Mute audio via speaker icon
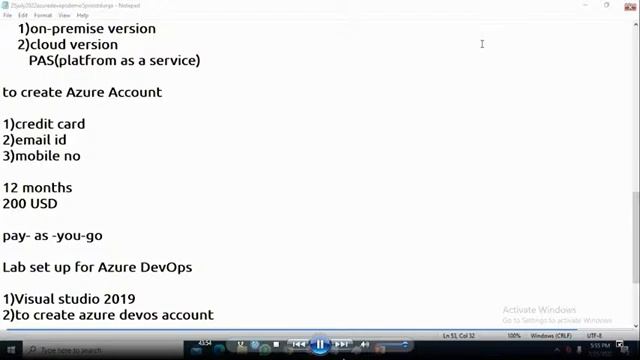Image resolution: width=640 pixels, height=360 pixels. [364, 344]
